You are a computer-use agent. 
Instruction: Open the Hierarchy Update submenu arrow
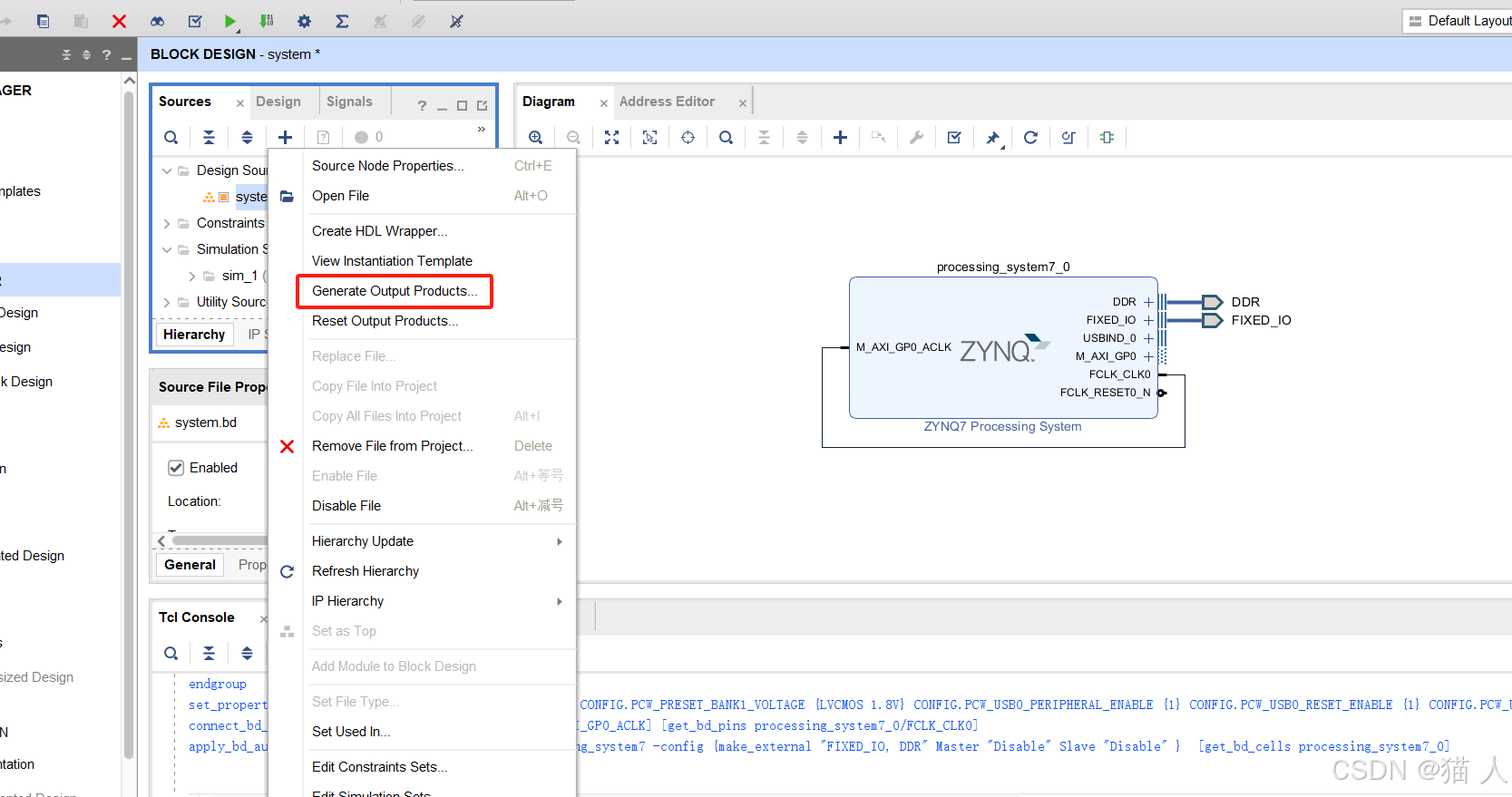click(x=560, y=541)
